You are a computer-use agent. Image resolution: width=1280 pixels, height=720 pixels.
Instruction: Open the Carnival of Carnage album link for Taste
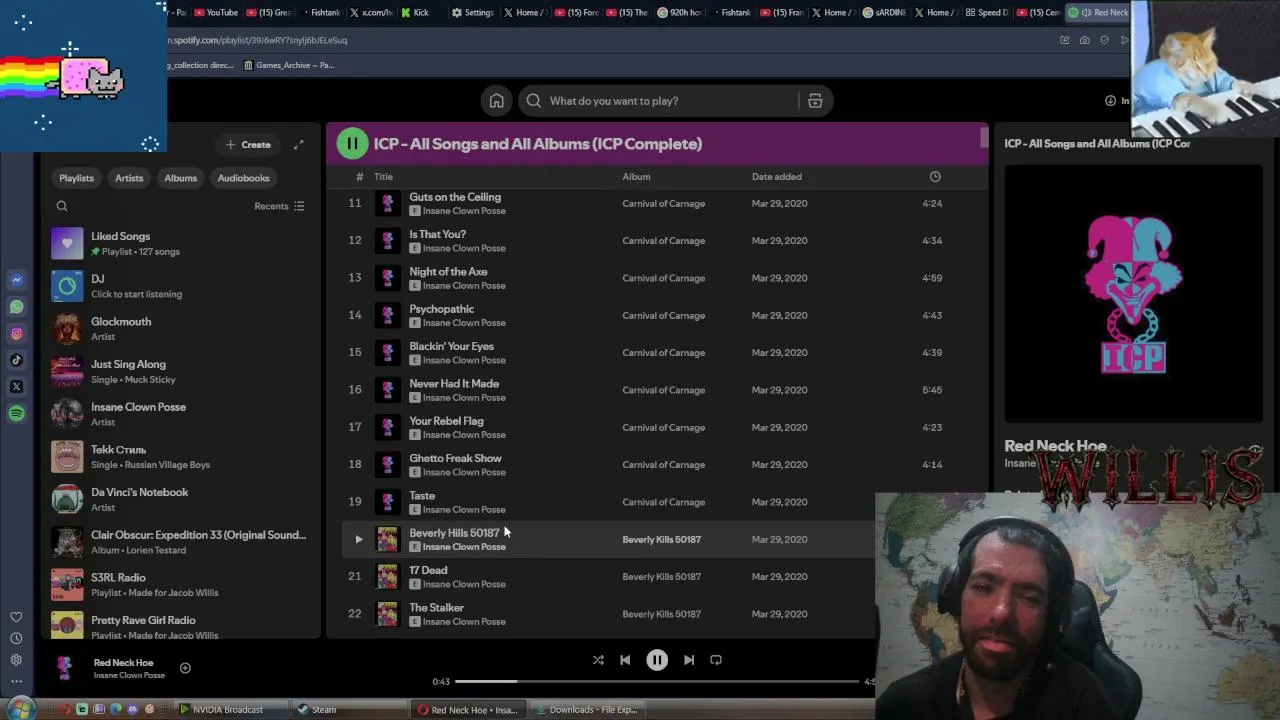[664, 502]
